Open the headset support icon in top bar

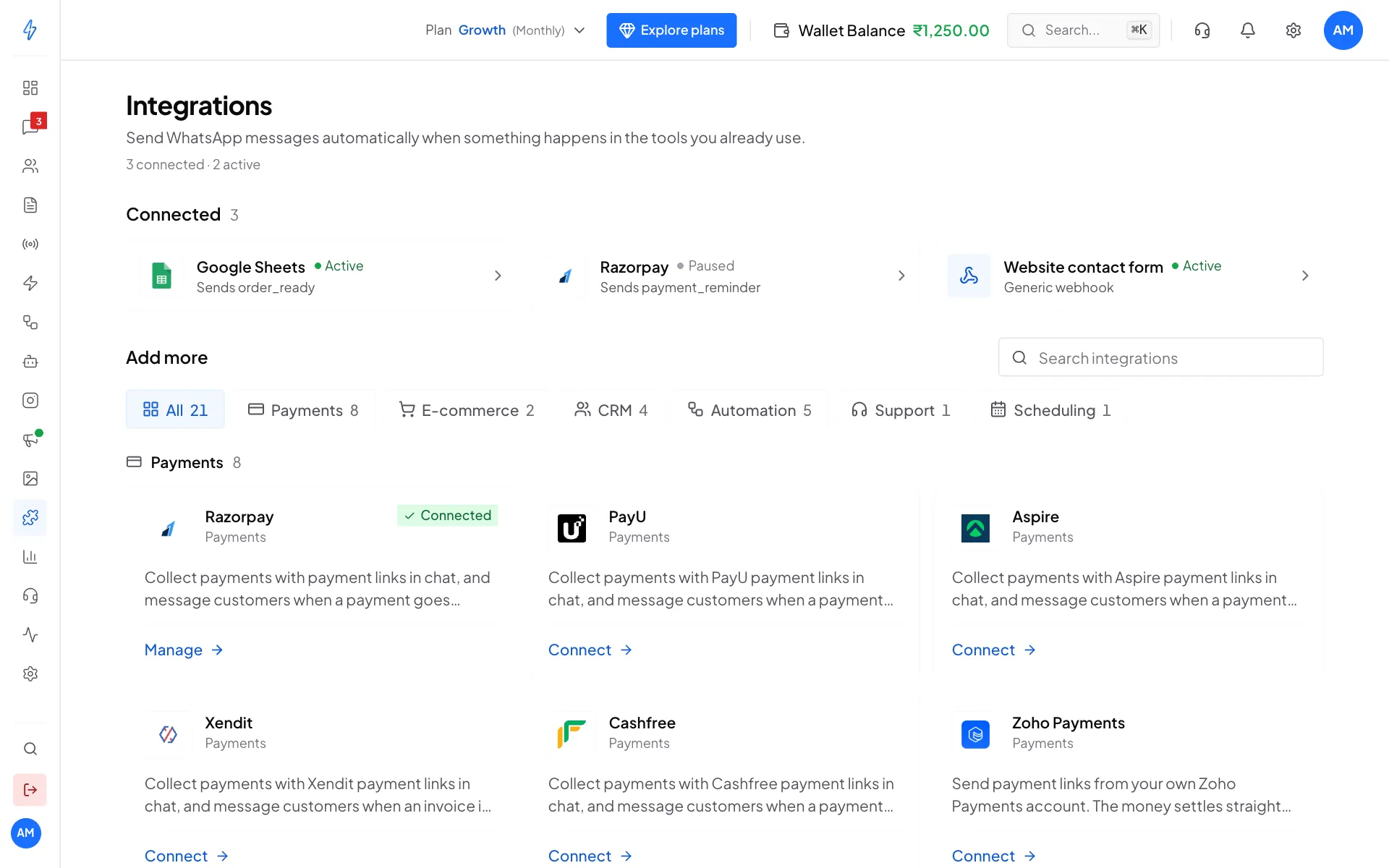[x=1202, y=30]
